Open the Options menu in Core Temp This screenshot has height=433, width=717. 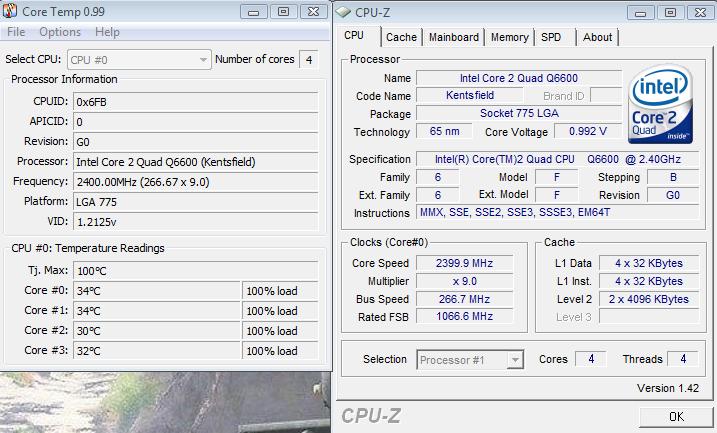click(60, 32)
